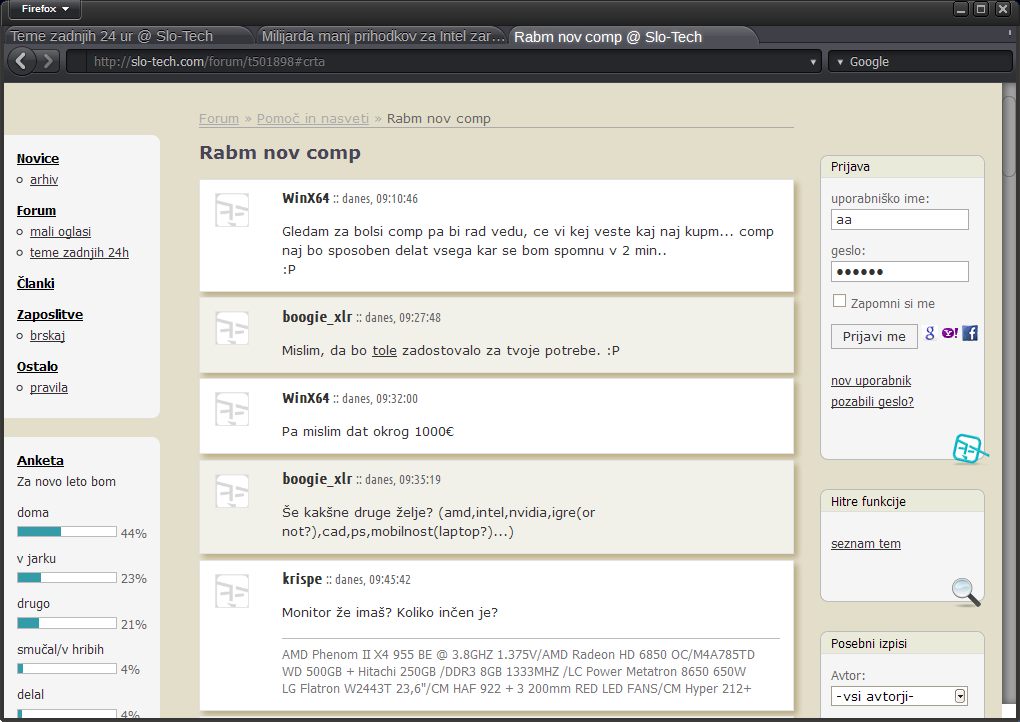Click the "uporabniško ime" input field
This screenshot has height=722, width=1020.
point(899,219)
